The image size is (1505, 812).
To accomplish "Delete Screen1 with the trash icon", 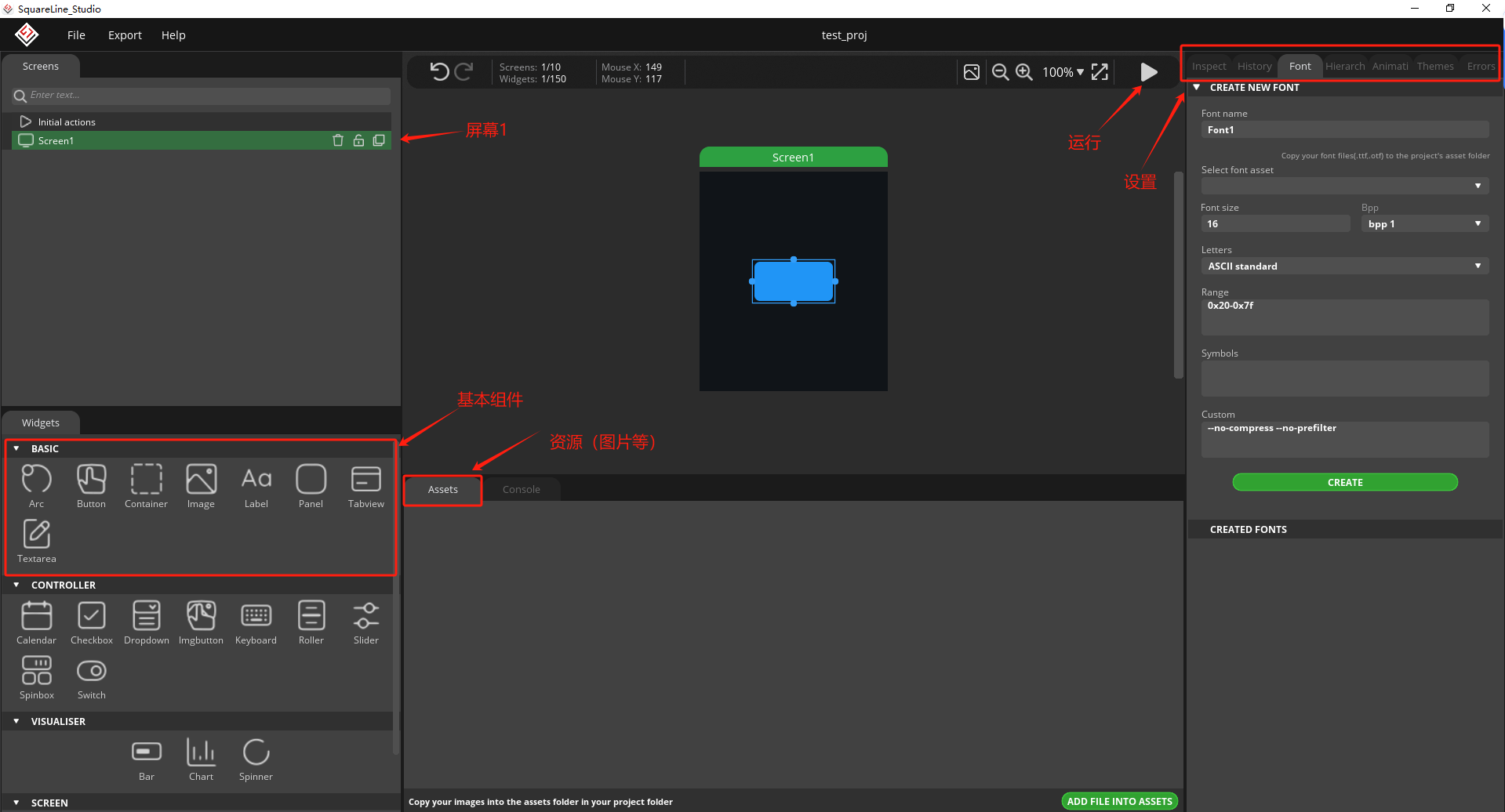I will pyautogui.click(x=338, y=140).
